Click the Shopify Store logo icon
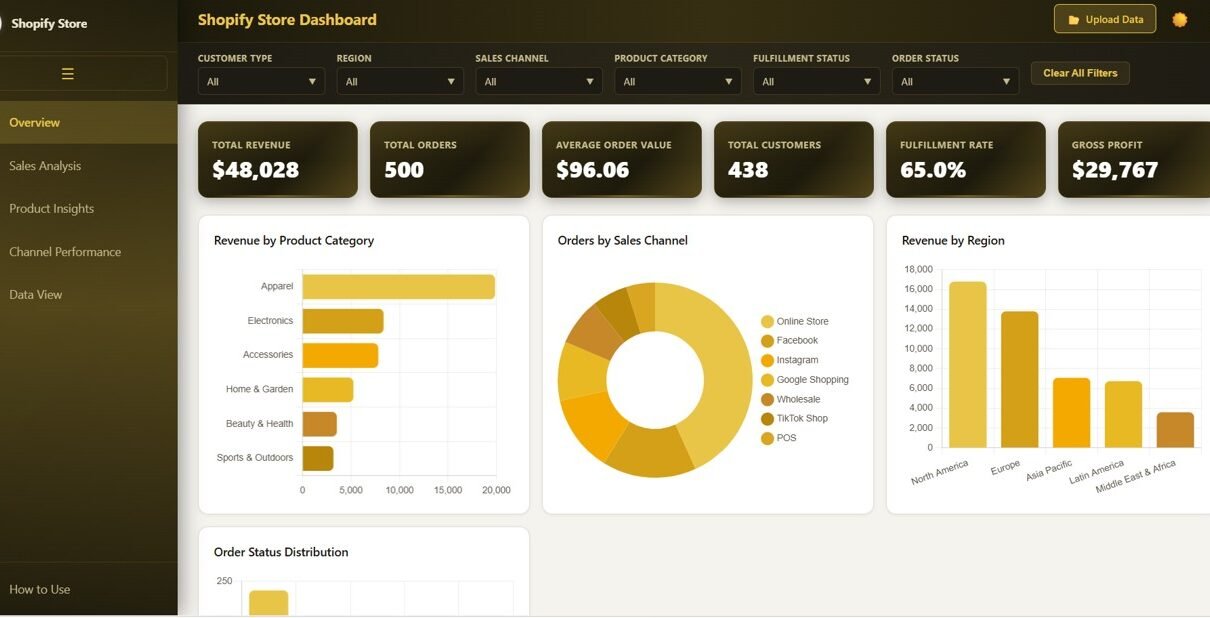Image resolution: width=1210 pixels, height=618 pixels. [2, 23]
